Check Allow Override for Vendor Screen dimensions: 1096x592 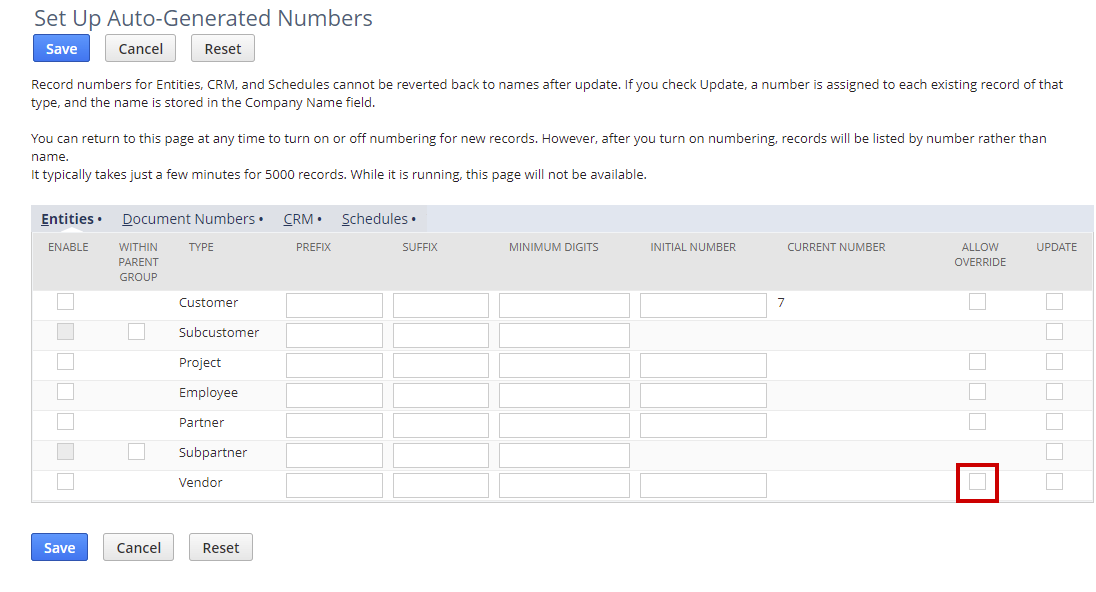977,482
